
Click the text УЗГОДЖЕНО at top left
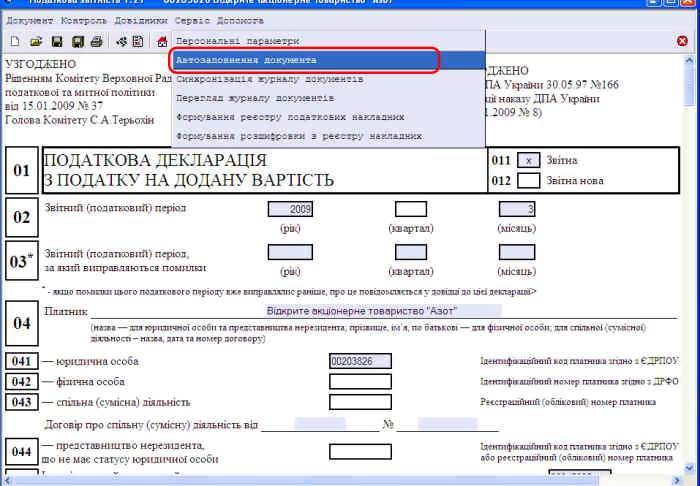pos(41,64)
